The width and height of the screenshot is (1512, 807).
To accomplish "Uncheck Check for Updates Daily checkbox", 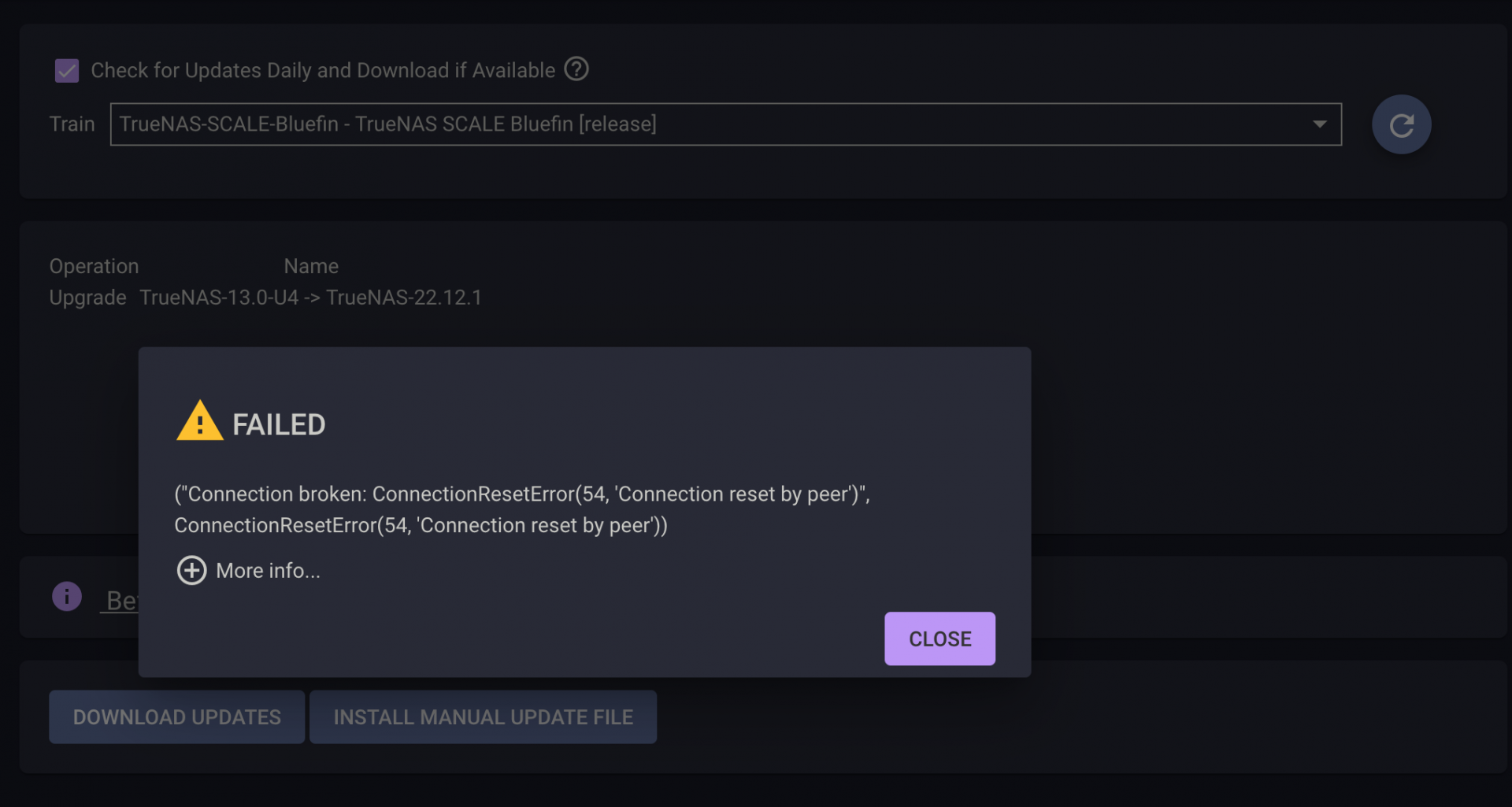I will click(x=67, y=70).
